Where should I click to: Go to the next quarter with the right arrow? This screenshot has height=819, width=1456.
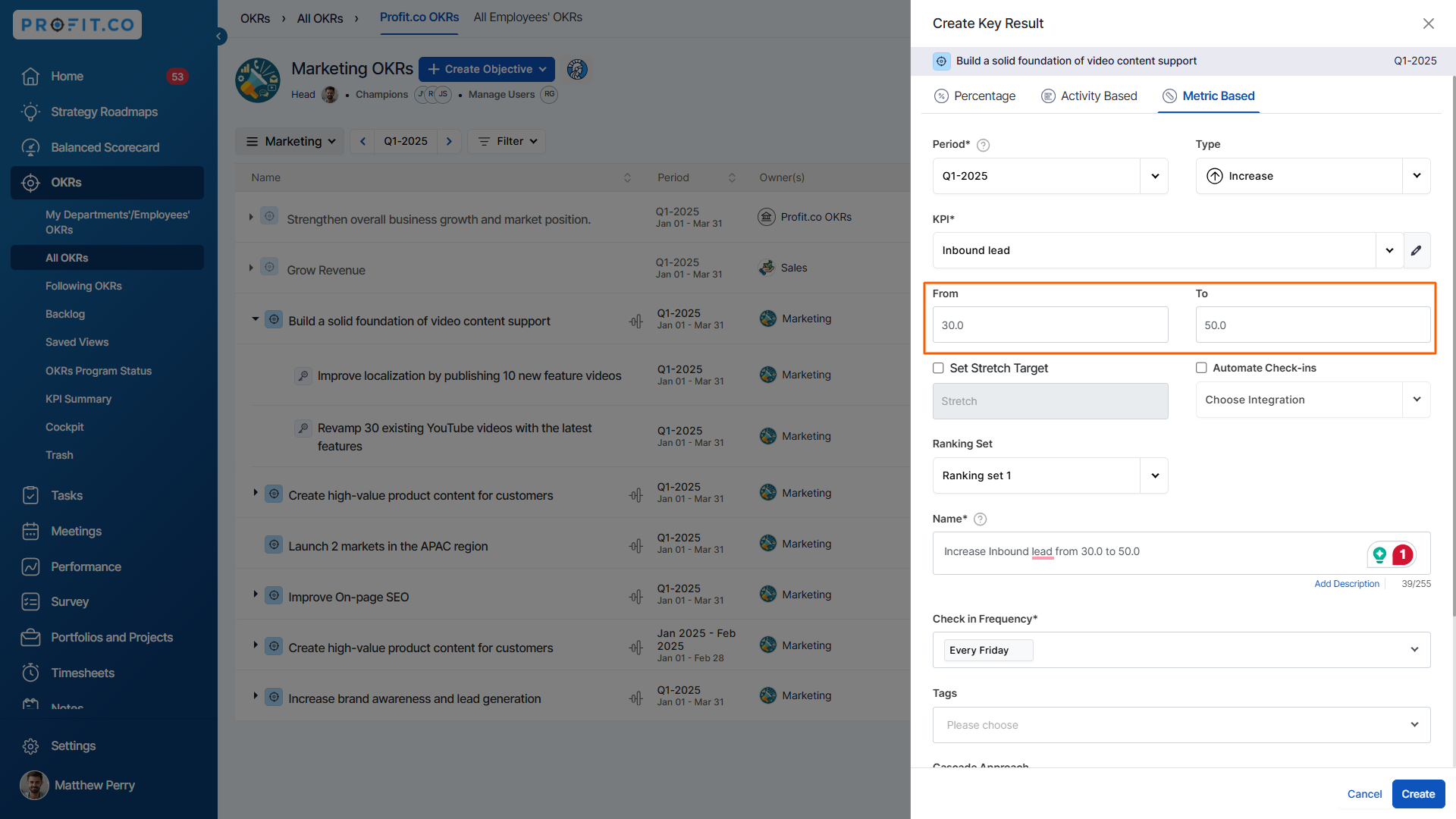tap(449, 141)
